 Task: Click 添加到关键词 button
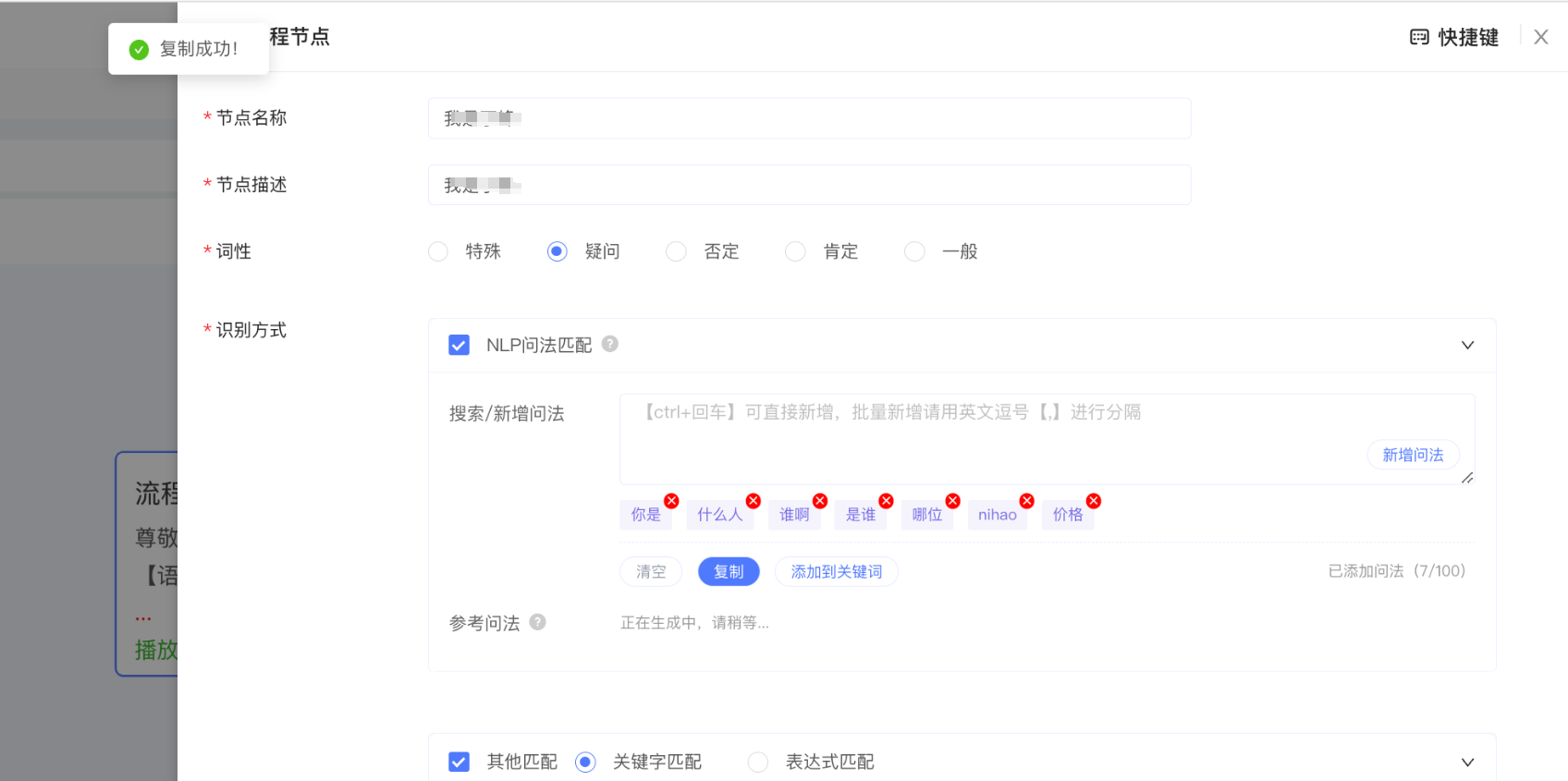point(836,571)
